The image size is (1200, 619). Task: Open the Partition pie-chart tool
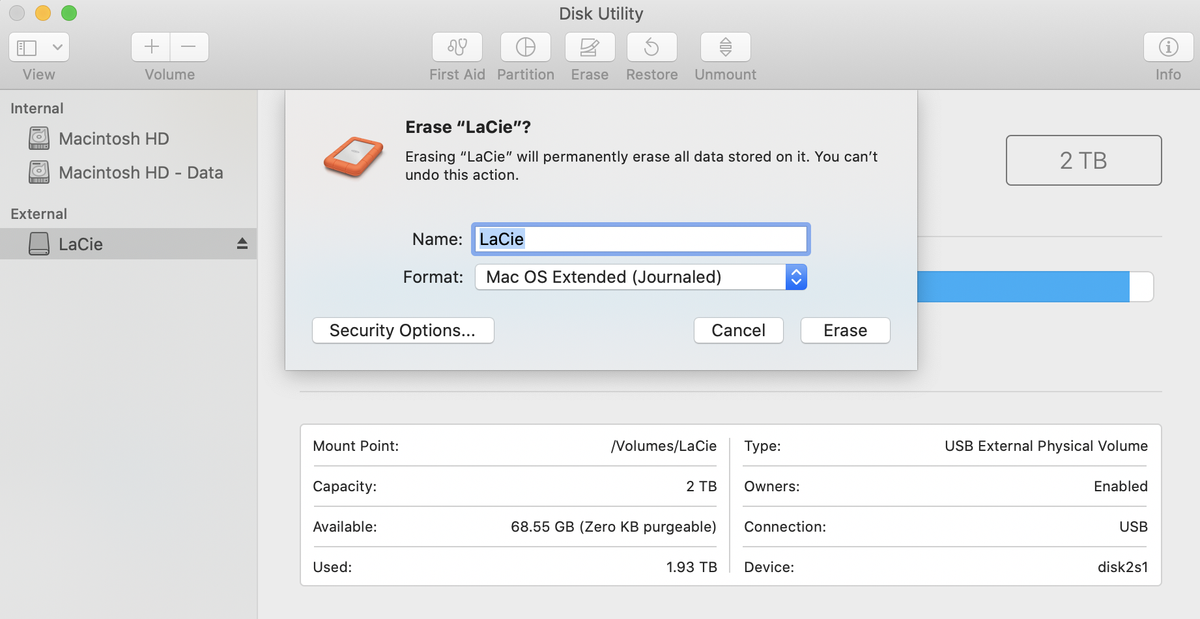click(525, 47)
